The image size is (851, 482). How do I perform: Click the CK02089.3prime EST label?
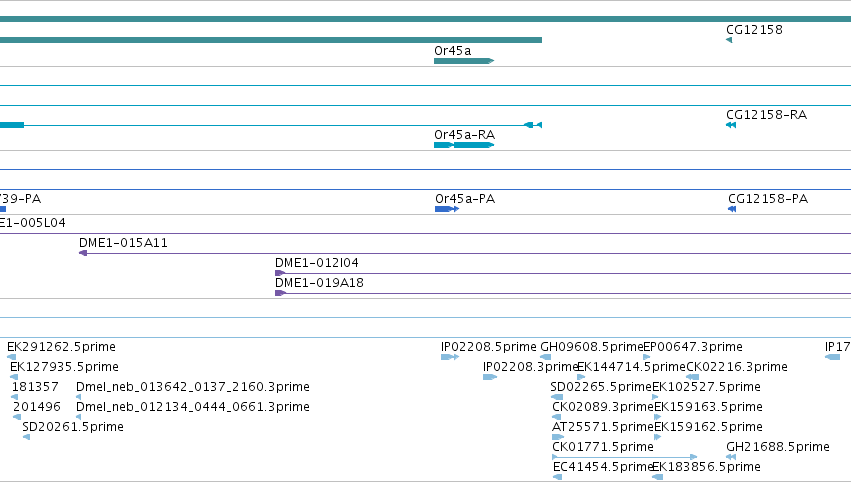(603, 407)
